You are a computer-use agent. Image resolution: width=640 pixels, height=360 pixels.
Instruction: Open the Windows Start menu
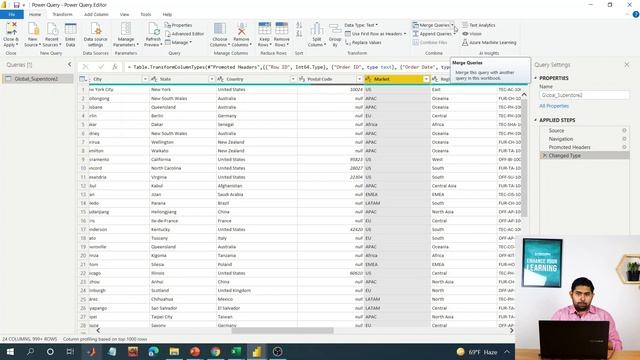point(10,351)
